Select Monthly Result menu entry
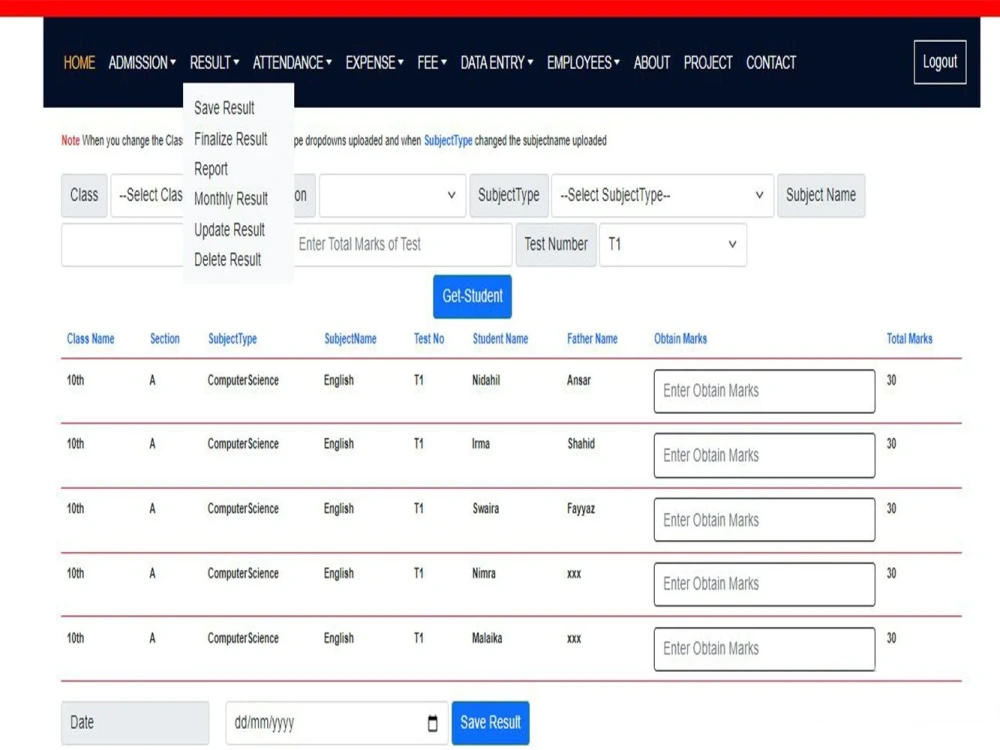The image size is (1000, 750). pos(231,198)
